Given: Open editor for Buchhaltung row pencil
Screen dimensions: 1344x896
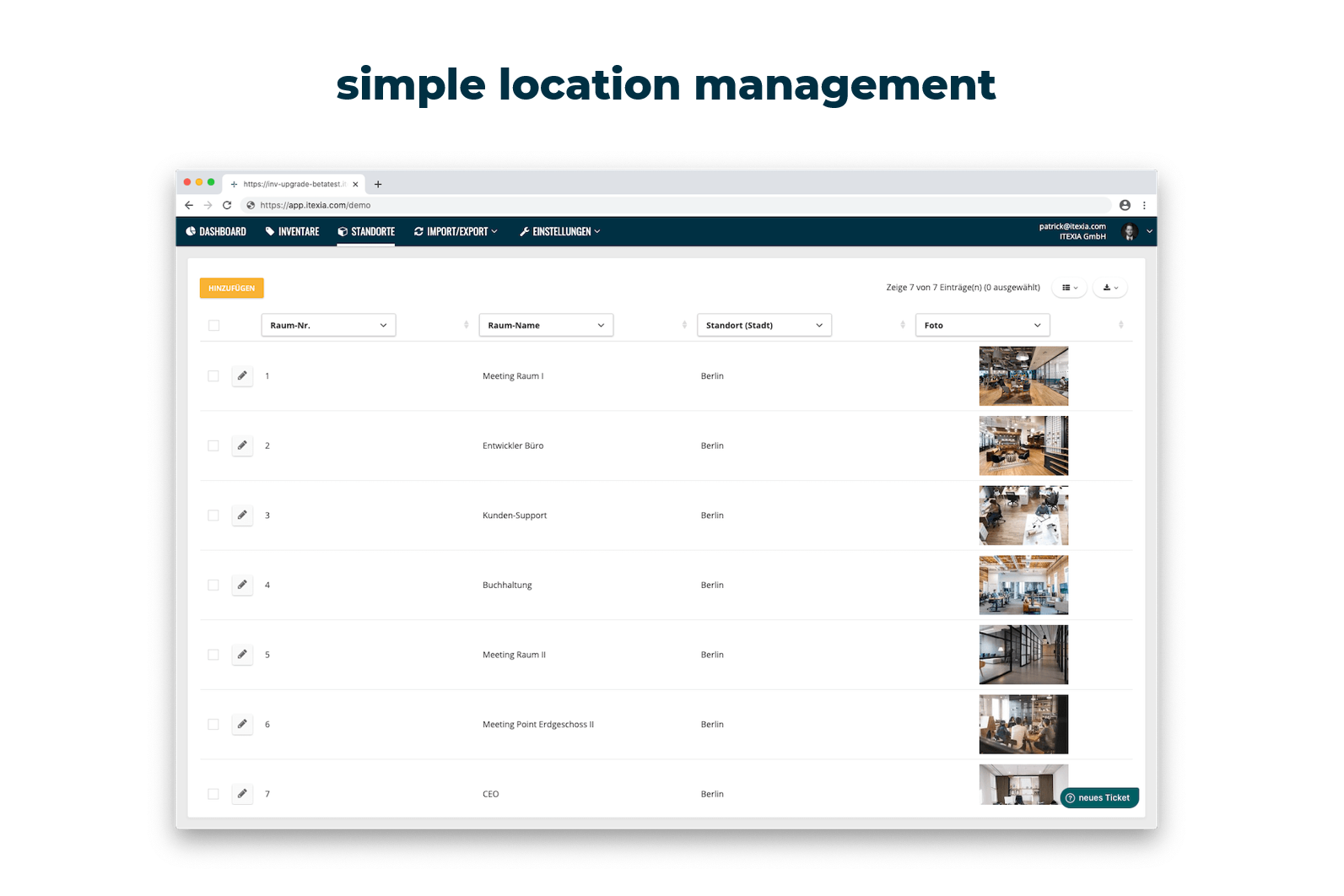Looking at the screenshot, I should [242, 585].
